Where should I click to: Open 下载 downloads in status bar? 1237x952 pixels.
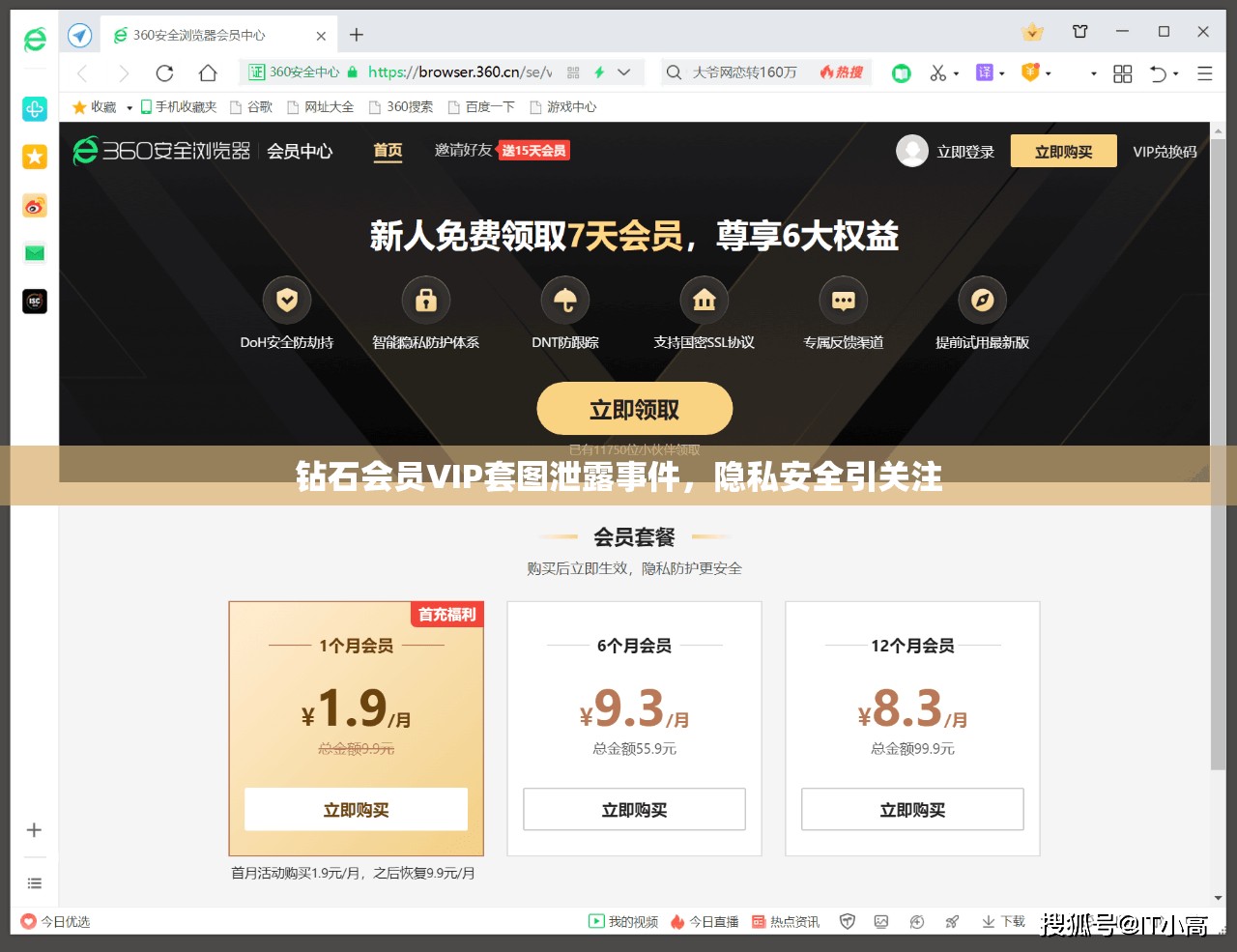tap(1004, 922)
